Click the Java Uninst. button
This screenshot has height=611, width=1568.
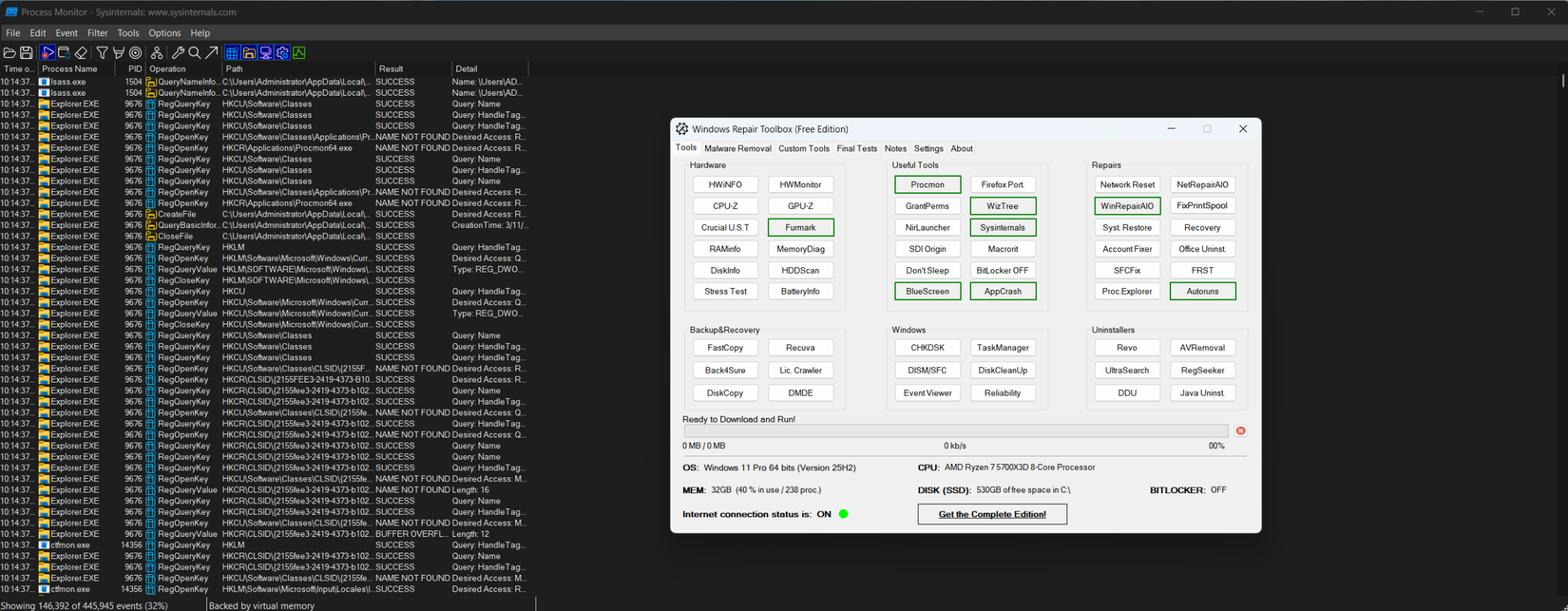coord(1202,393)
